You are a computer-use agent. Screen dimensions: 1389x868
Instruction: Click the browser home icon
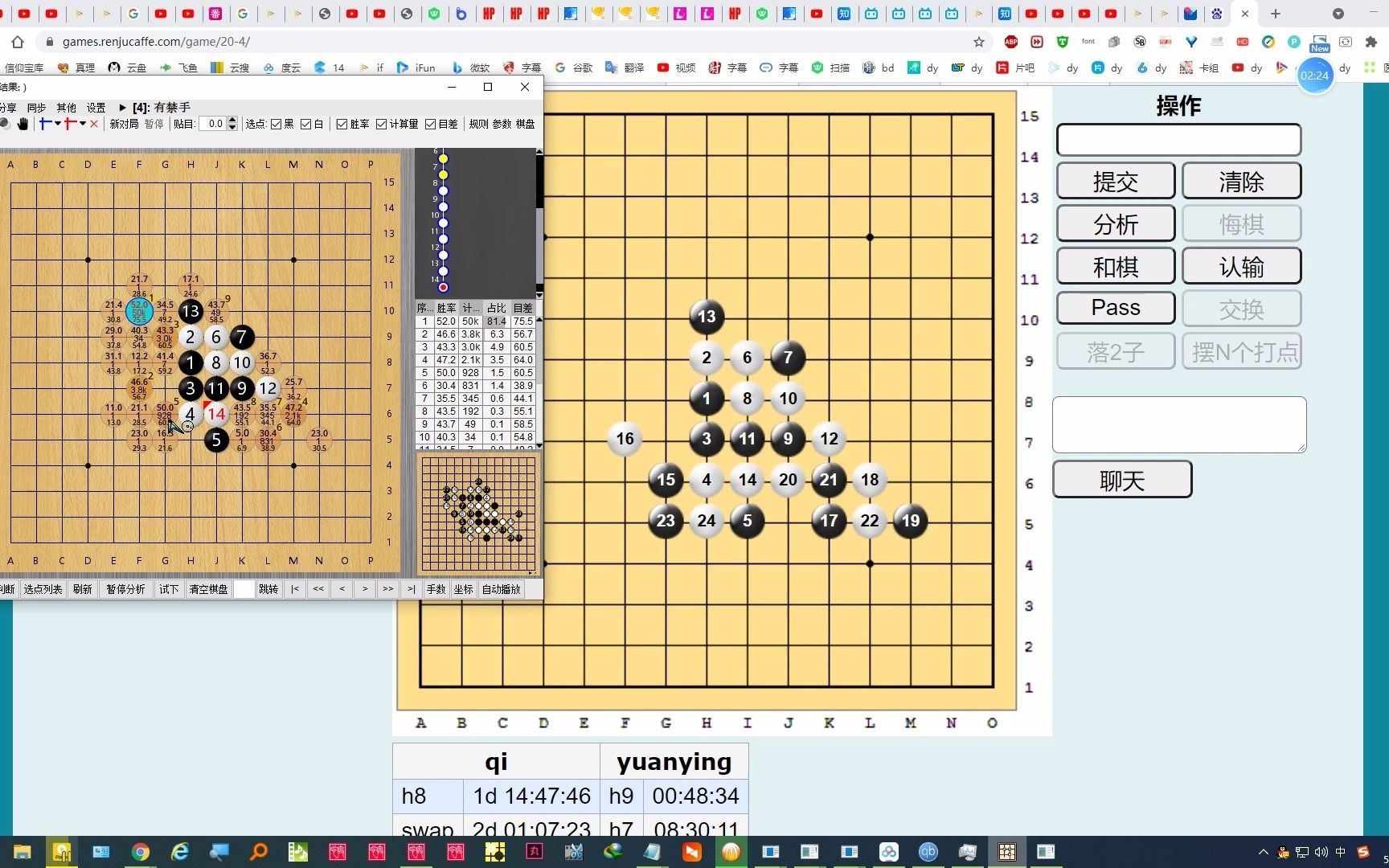coord(18,42)
